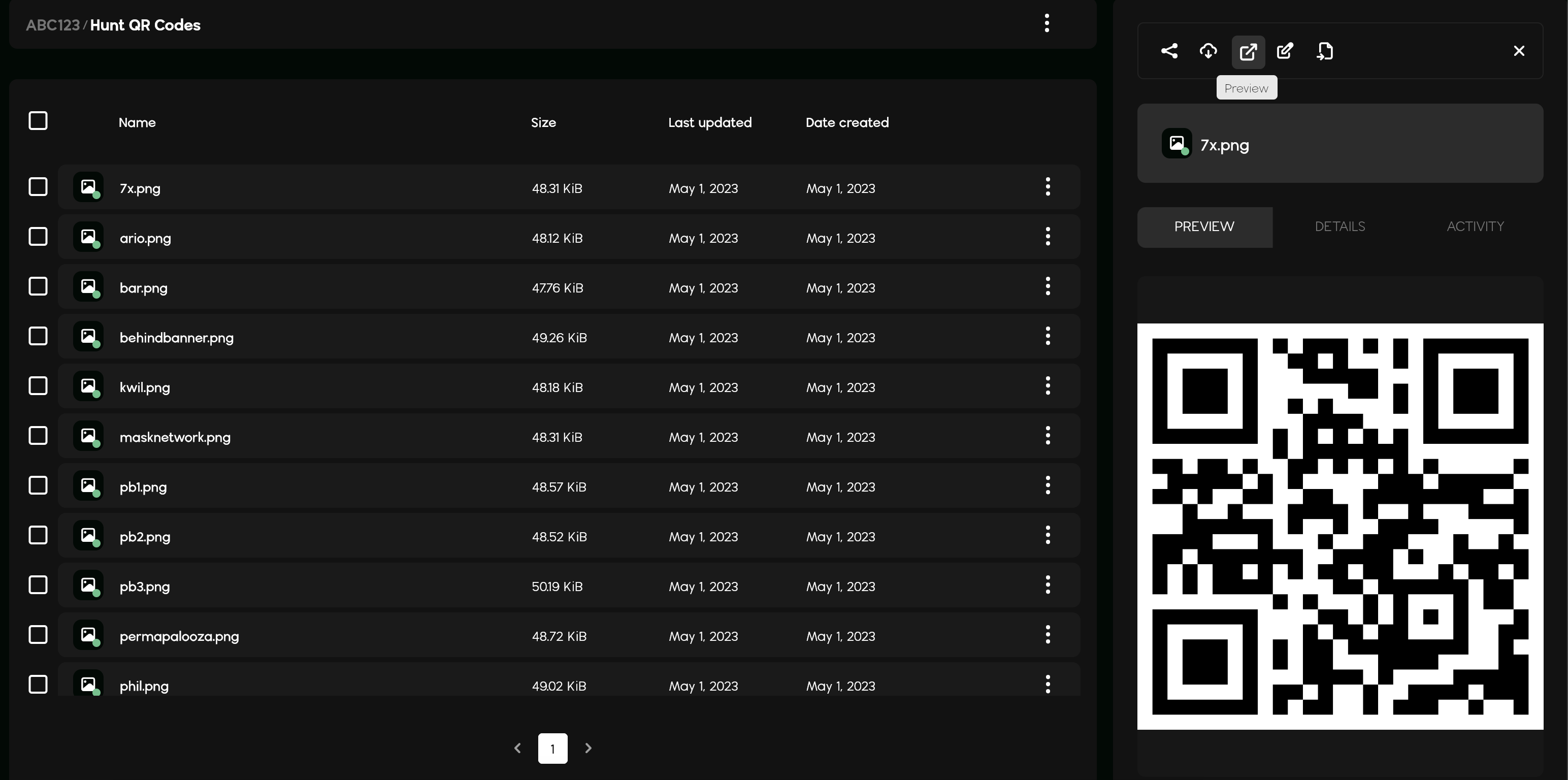Sort by the Name column header
Screen dimensions: 1568x780
(137, 122)
